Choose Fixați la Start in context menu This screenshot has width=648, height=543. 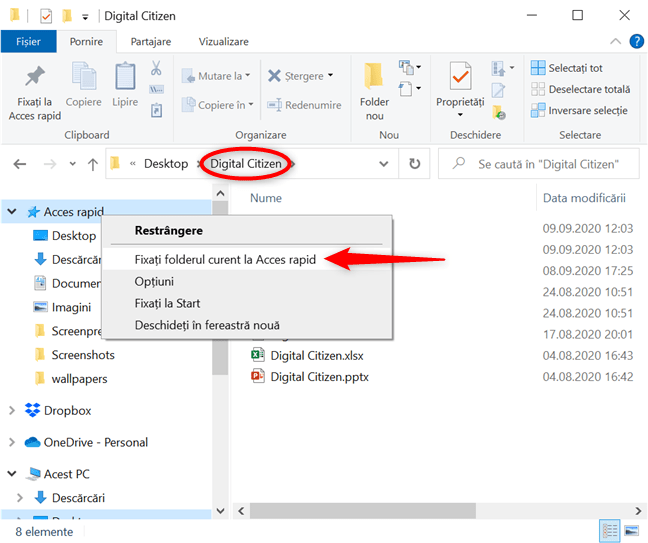pyautogui.click(x=247, y=303)
